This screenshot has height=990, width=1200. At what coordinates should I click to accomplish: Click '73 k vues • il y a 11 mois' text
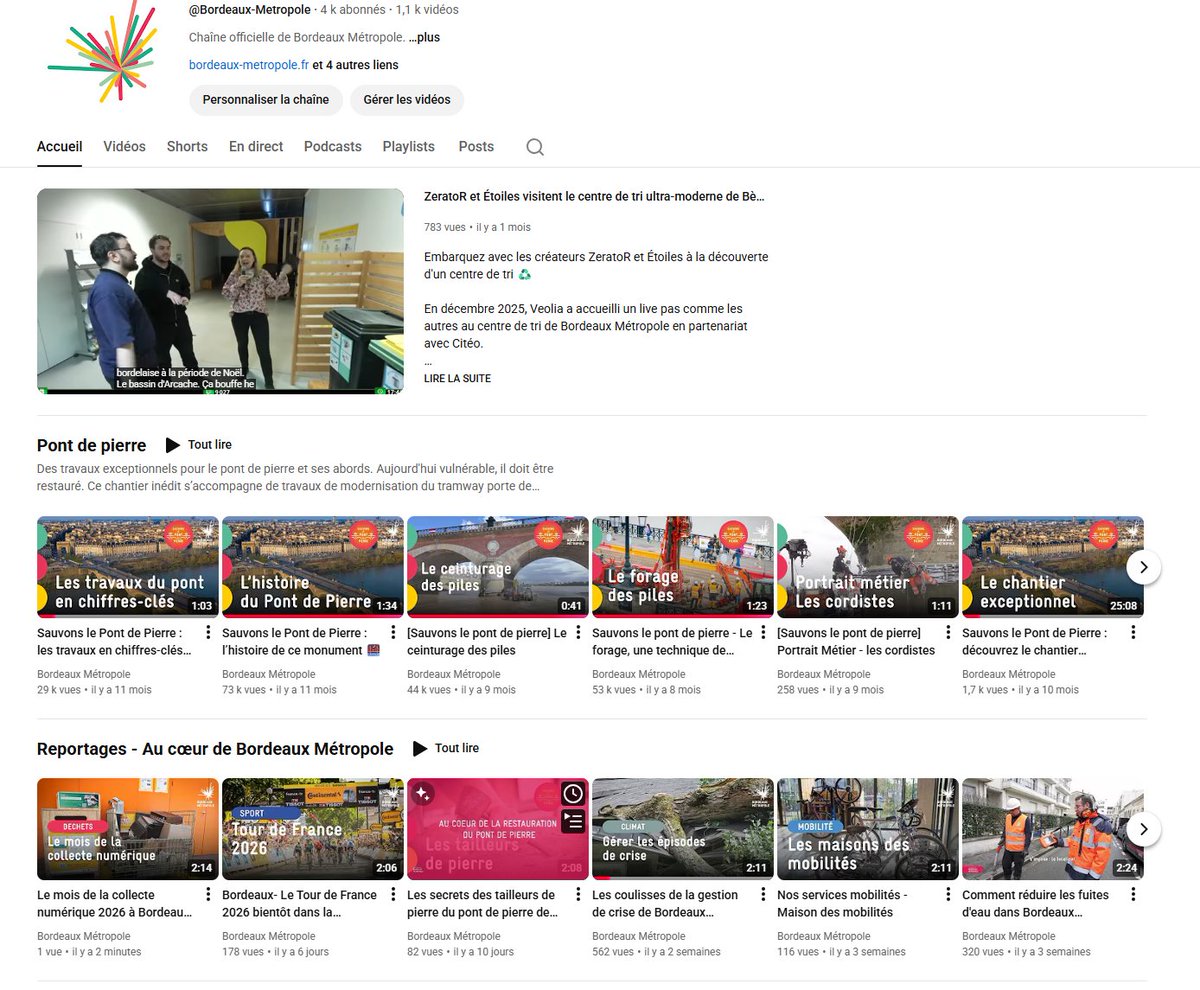[x=279, y=690]
